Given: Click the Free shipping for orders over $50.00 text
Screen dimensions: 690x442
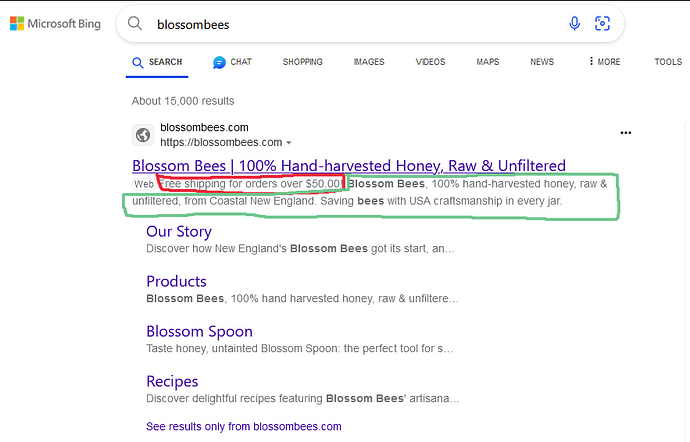Looking at the screenshot, I should pos(250,184).
